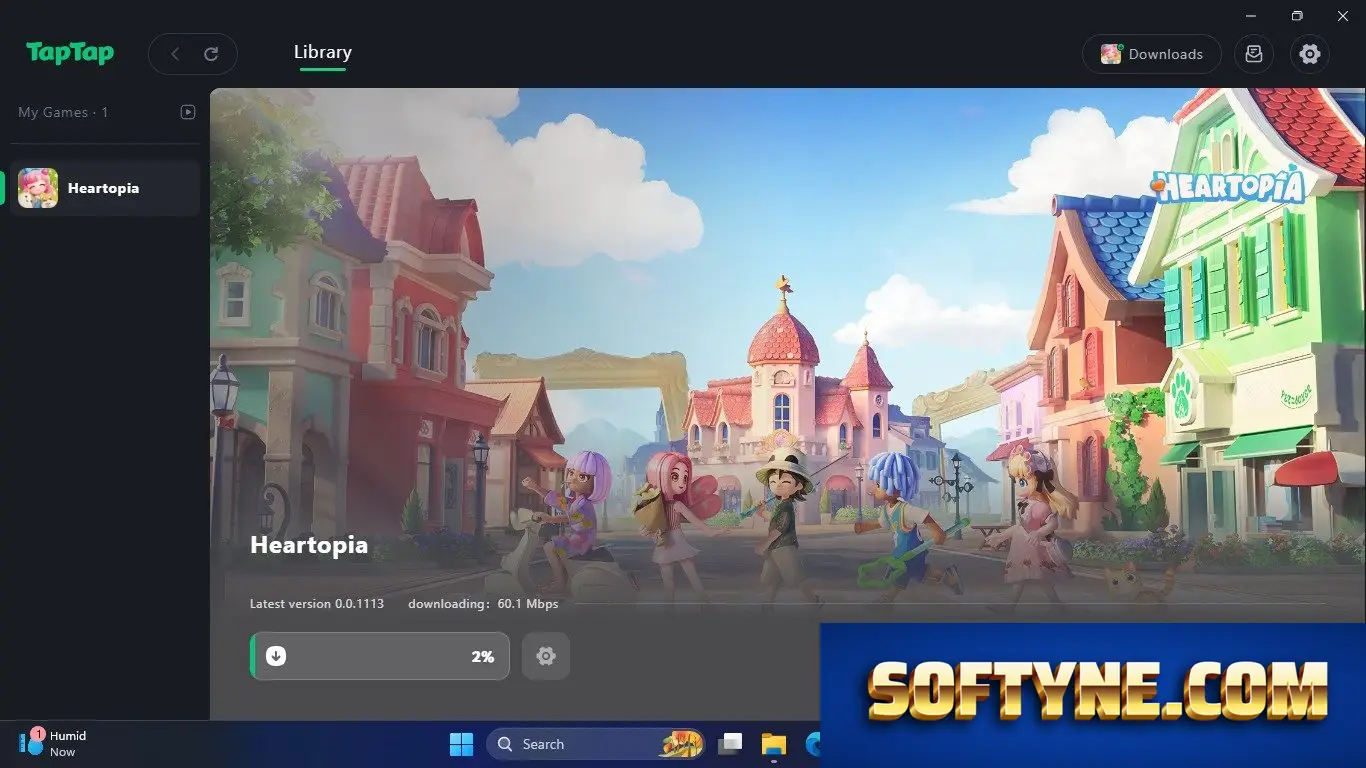
Task: Open Task View from the taskbar
Action: click(x=730, y=744)
